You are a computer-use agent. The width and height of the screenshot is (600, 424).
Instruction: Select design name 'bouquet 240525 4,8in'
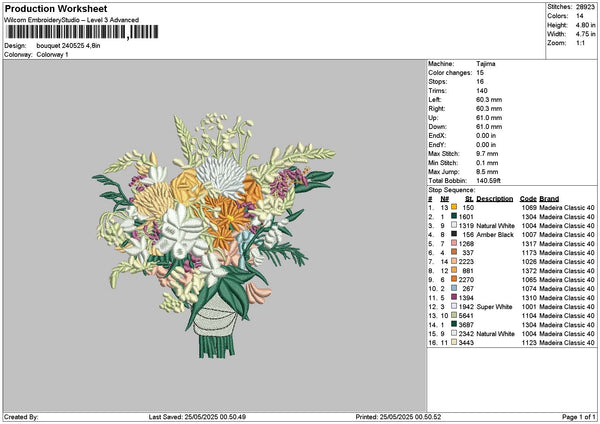[68, 46]
